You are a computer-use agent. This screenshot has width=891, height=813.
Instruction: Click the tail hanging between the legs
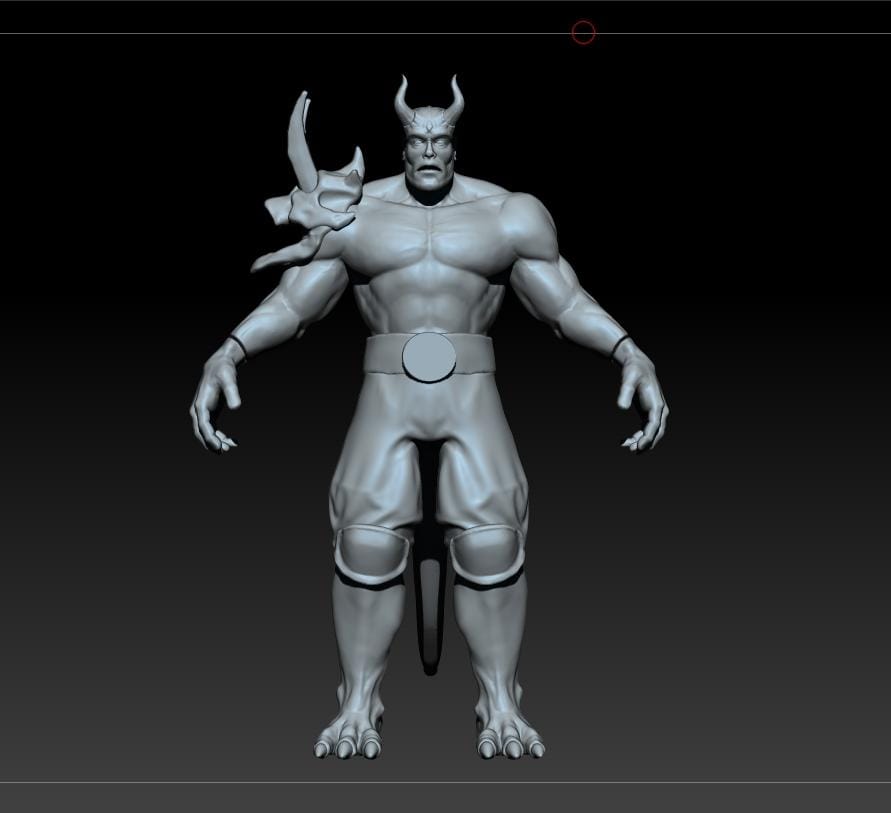click(x=431, y=611)
